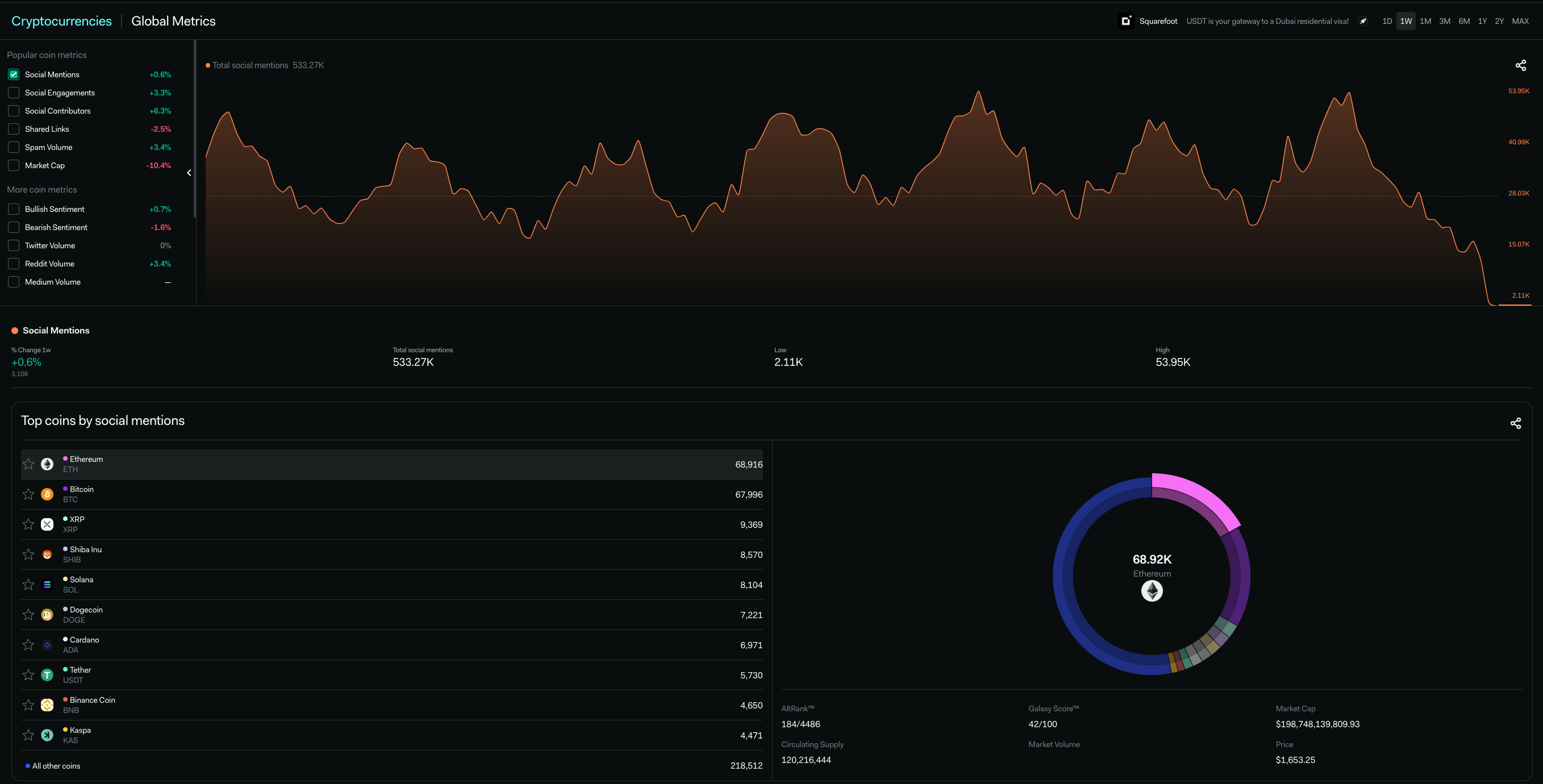Favorite Ethereum using its star icon
1543x784 pixels.
[28, 464]
